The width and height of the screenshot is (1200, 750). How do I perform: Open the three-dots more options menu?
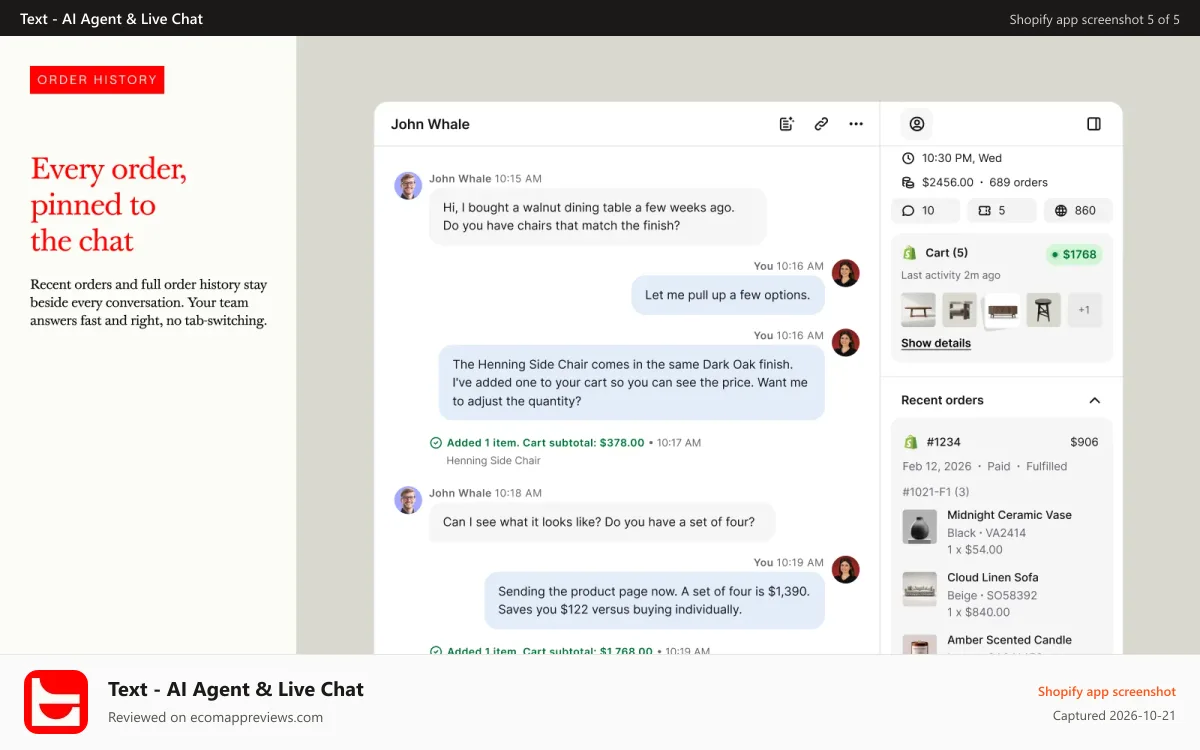[856, 124]
